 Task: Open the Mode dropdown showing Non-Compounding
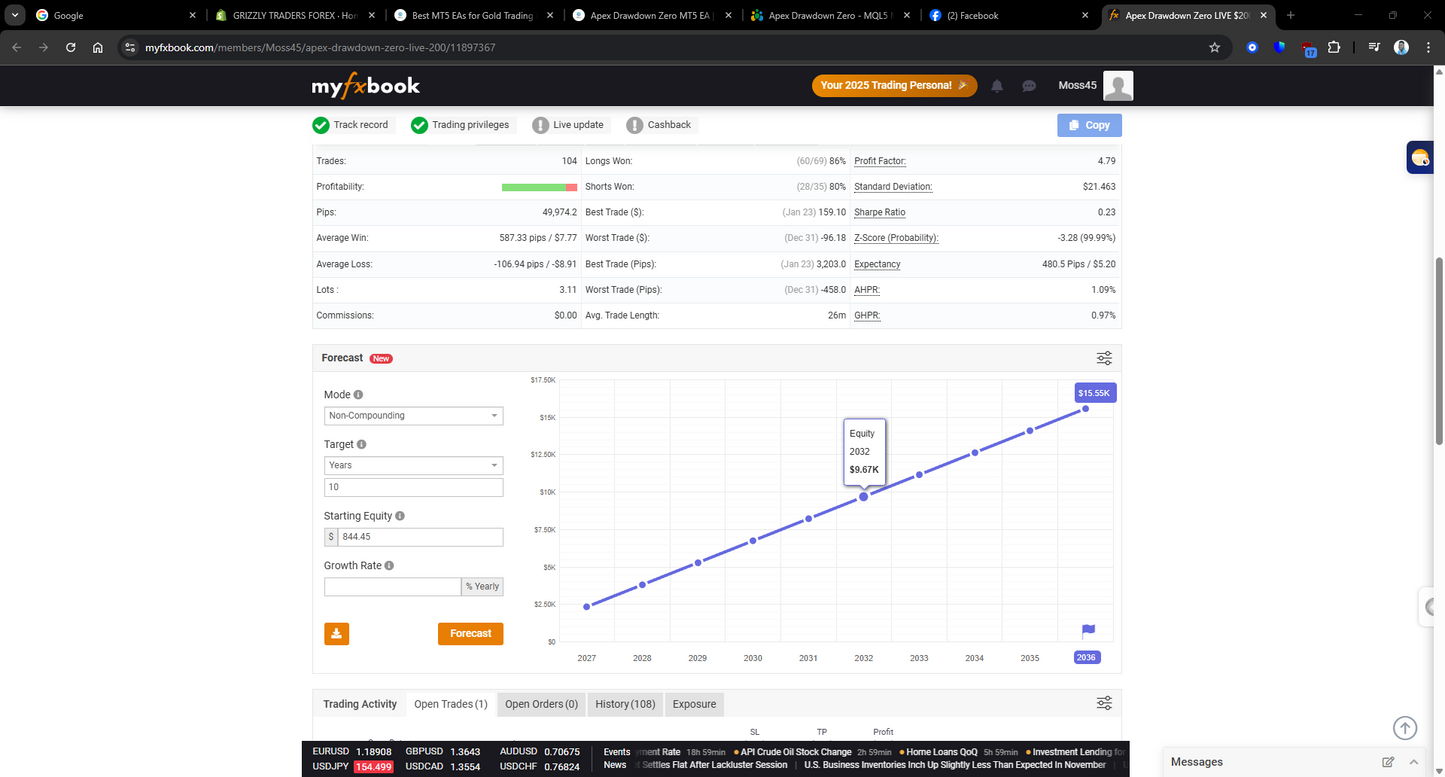pos(413,415)
